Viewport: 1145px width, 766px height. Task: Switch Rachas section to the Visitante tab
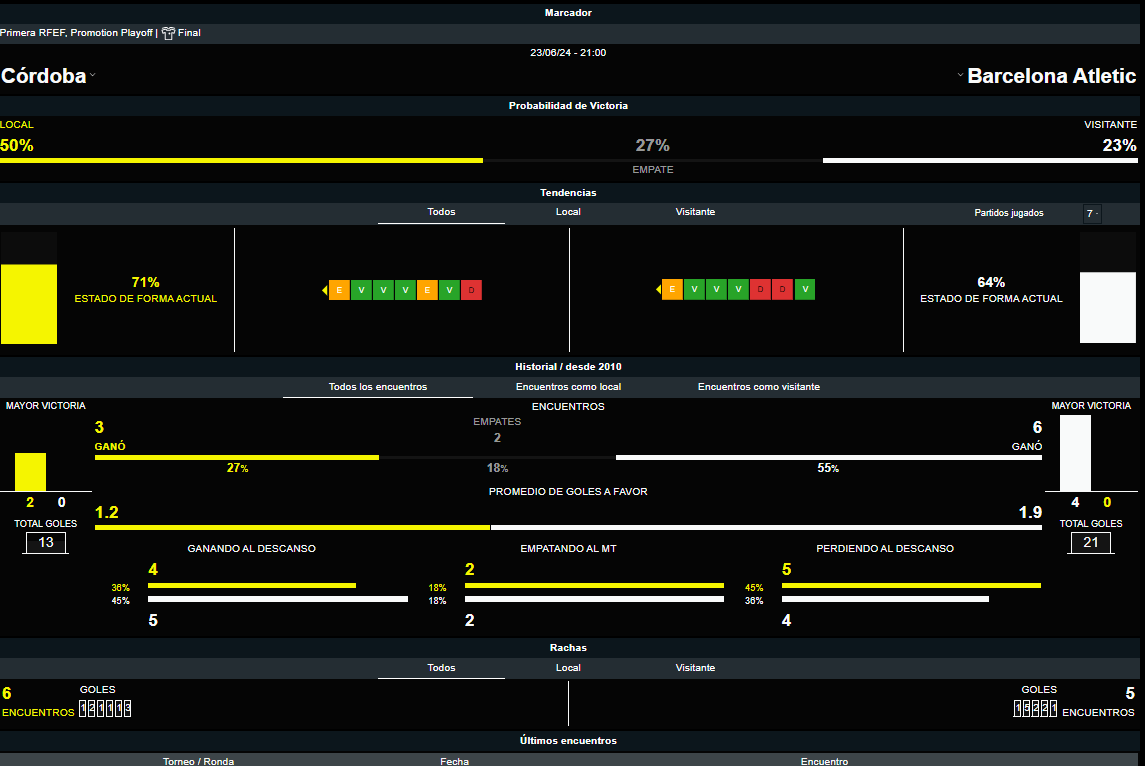[695, 668]
